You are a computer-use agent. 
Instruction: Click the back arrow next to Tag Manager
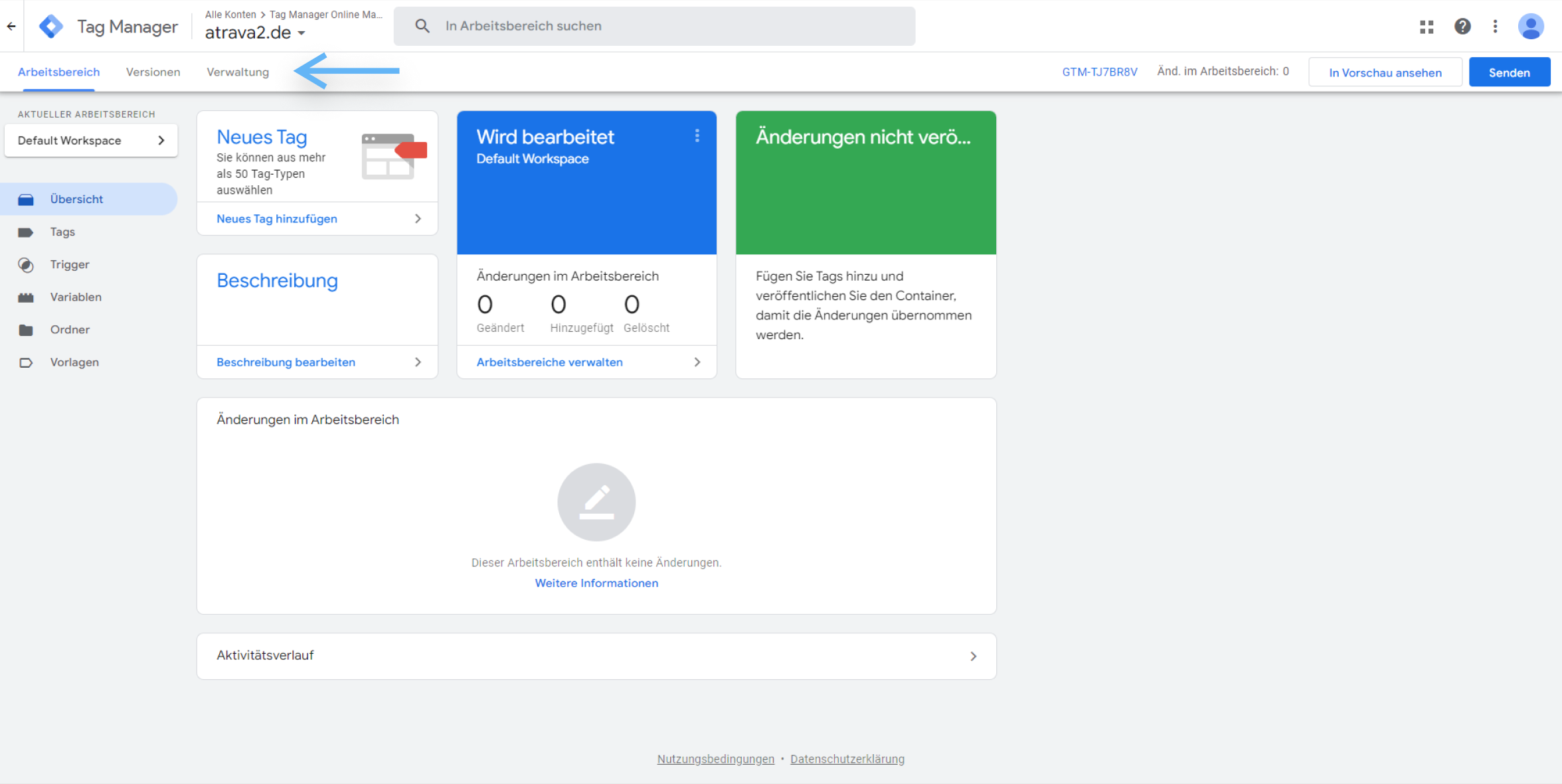point(11,26)
